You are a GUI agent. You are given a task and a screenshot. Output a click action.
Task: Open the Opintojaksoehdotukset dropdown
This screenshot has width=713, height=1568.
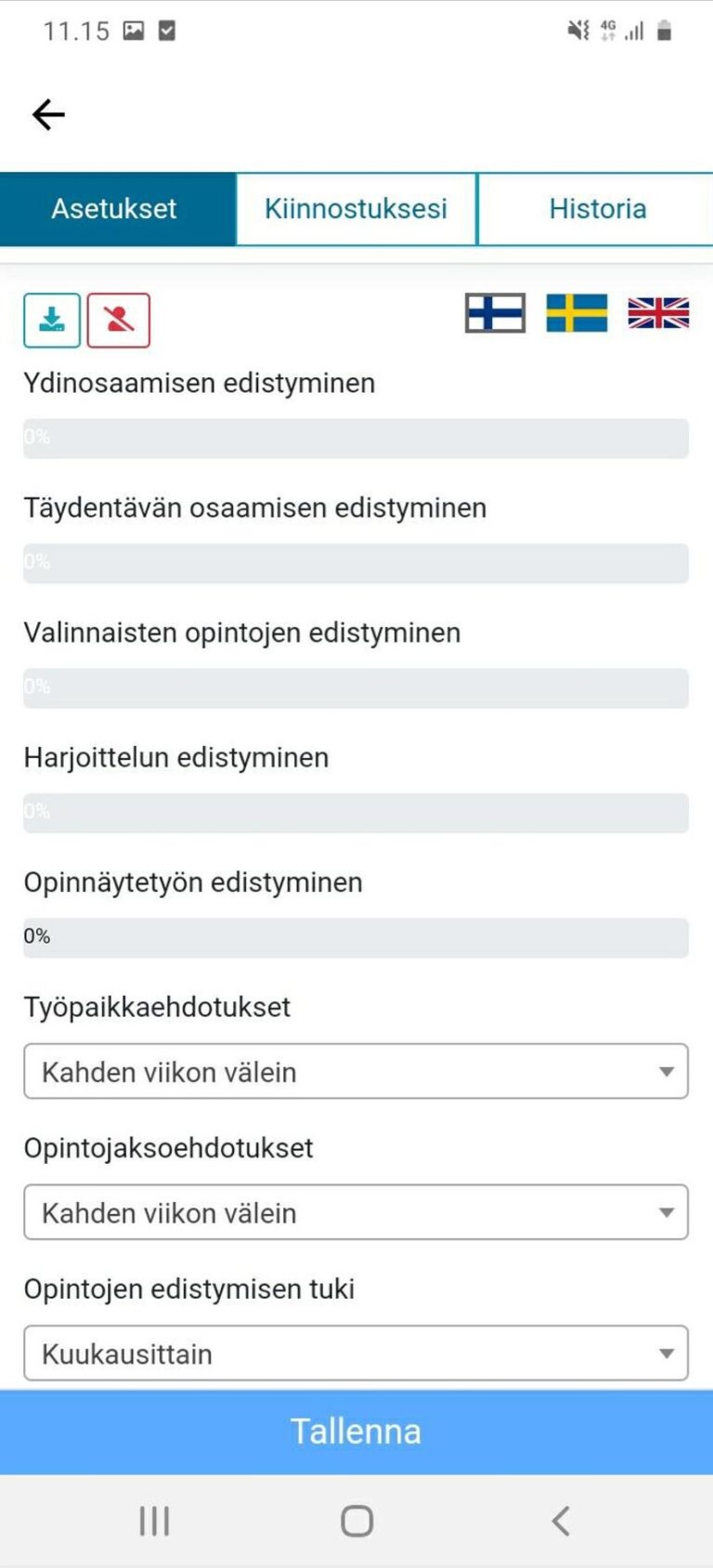coord(356,1212)
